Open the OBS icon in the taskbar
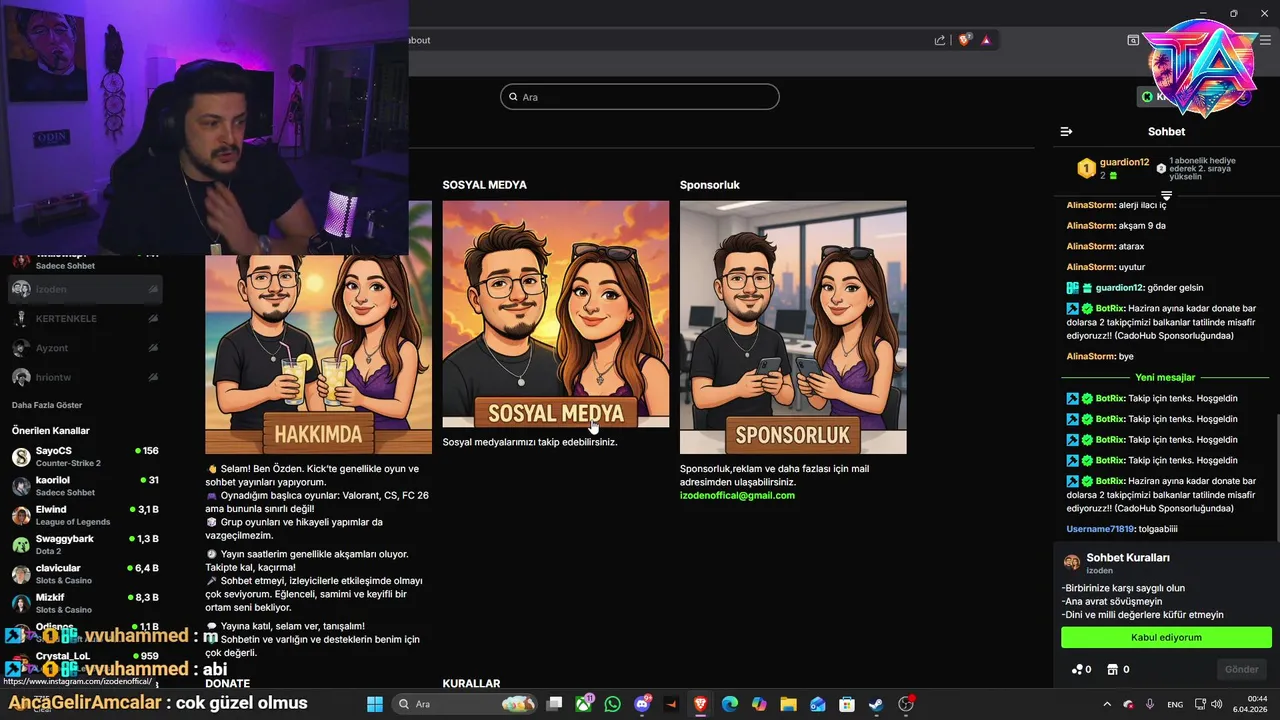The height and width of the screenshot is (720, 1280). click(906, 704)
